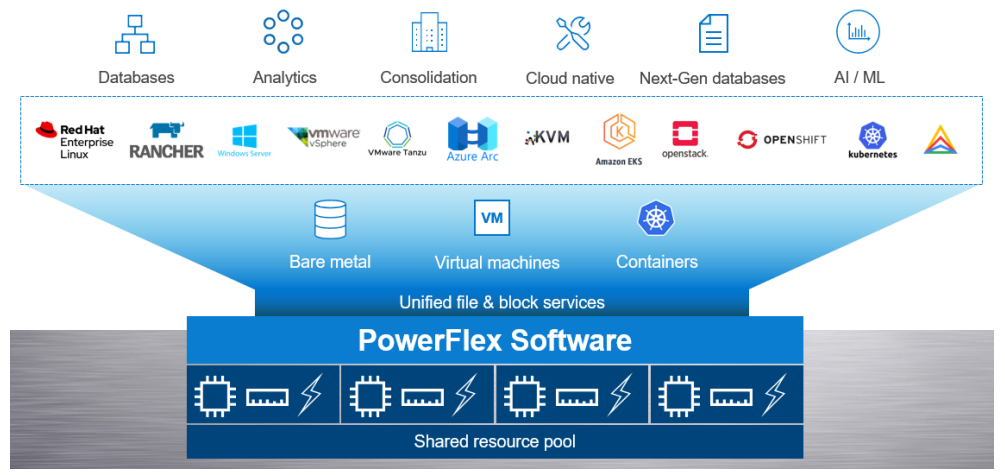Click the OpenStack logo

685,140
